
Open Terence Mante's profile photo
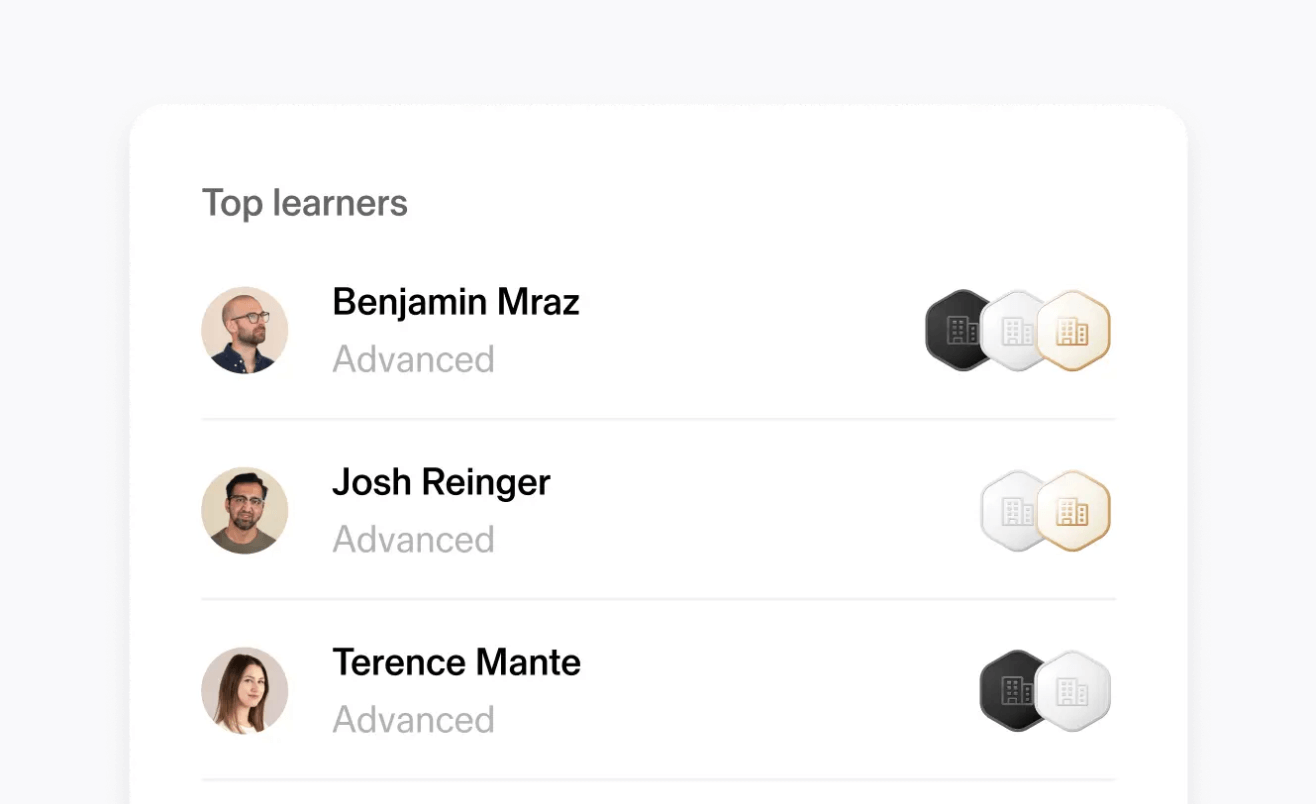coord(245,690)
